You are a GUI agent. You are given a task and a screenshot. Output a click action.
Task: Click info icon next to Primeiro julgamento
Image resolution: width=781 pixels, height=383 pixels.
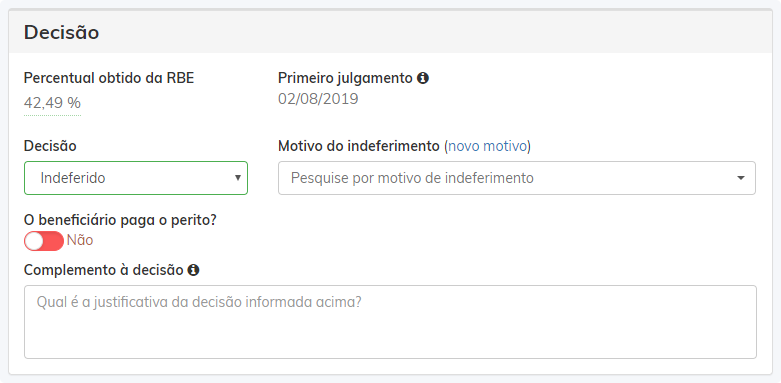[423, 78]
